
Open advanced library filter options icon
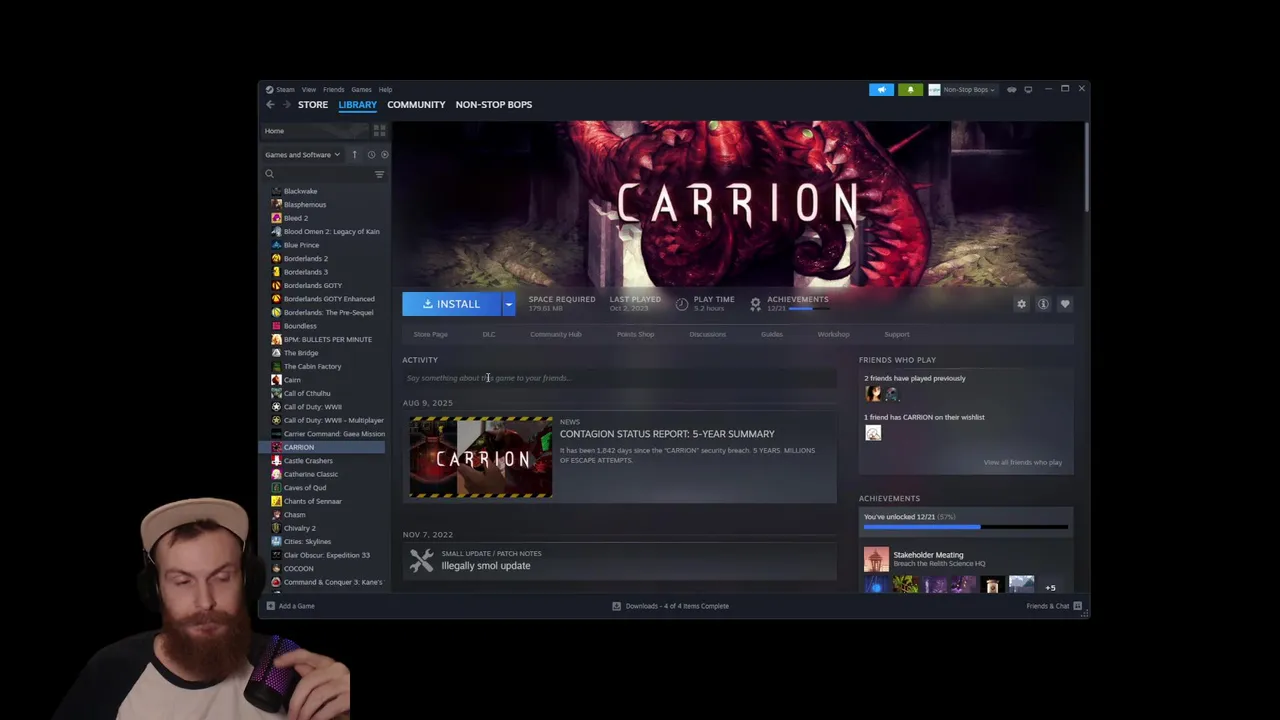[x=379, y=174]
